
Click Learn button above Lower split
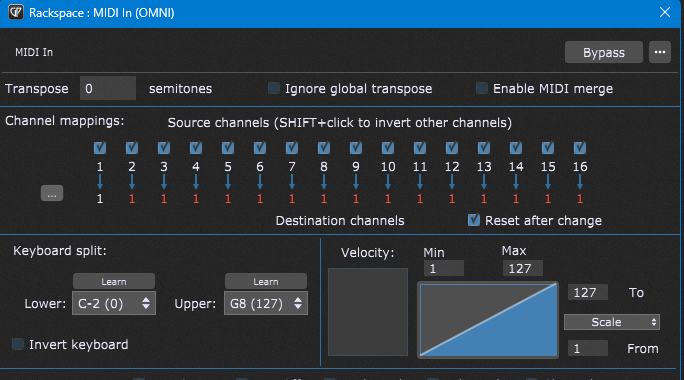click(114, 281)
